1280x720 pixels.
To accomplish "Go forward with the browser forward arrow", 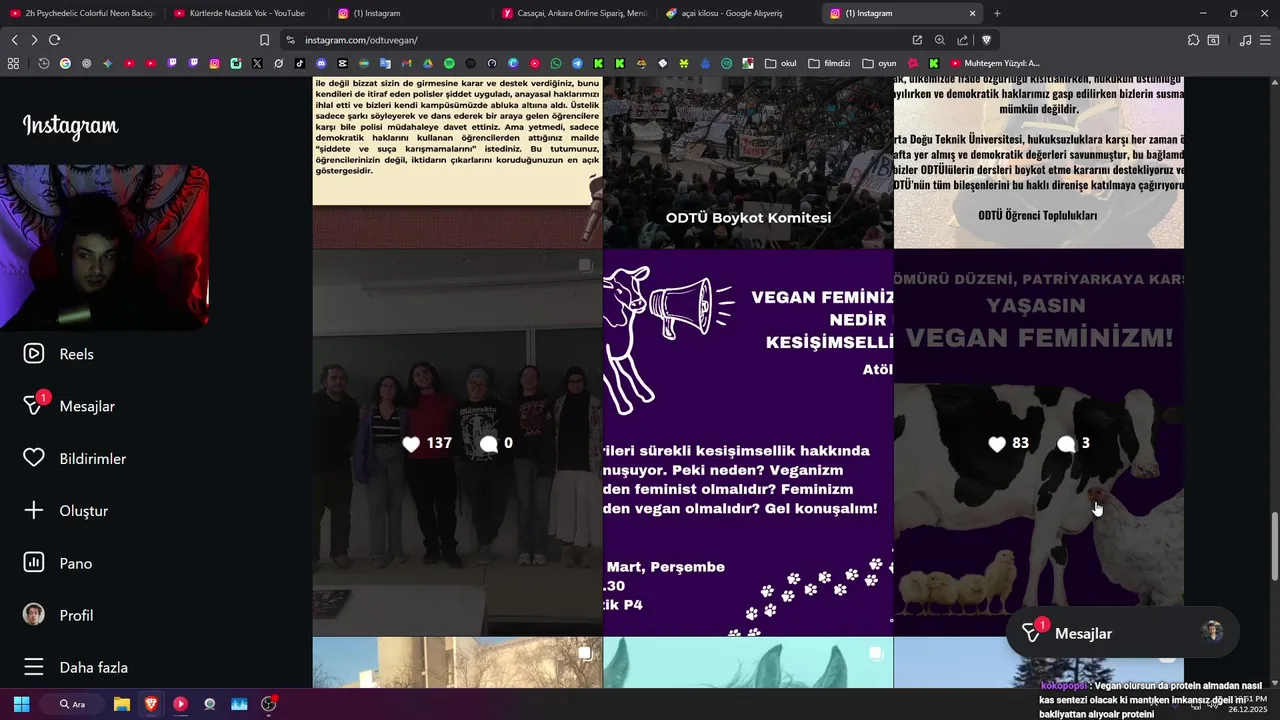I will coord(34,40).
